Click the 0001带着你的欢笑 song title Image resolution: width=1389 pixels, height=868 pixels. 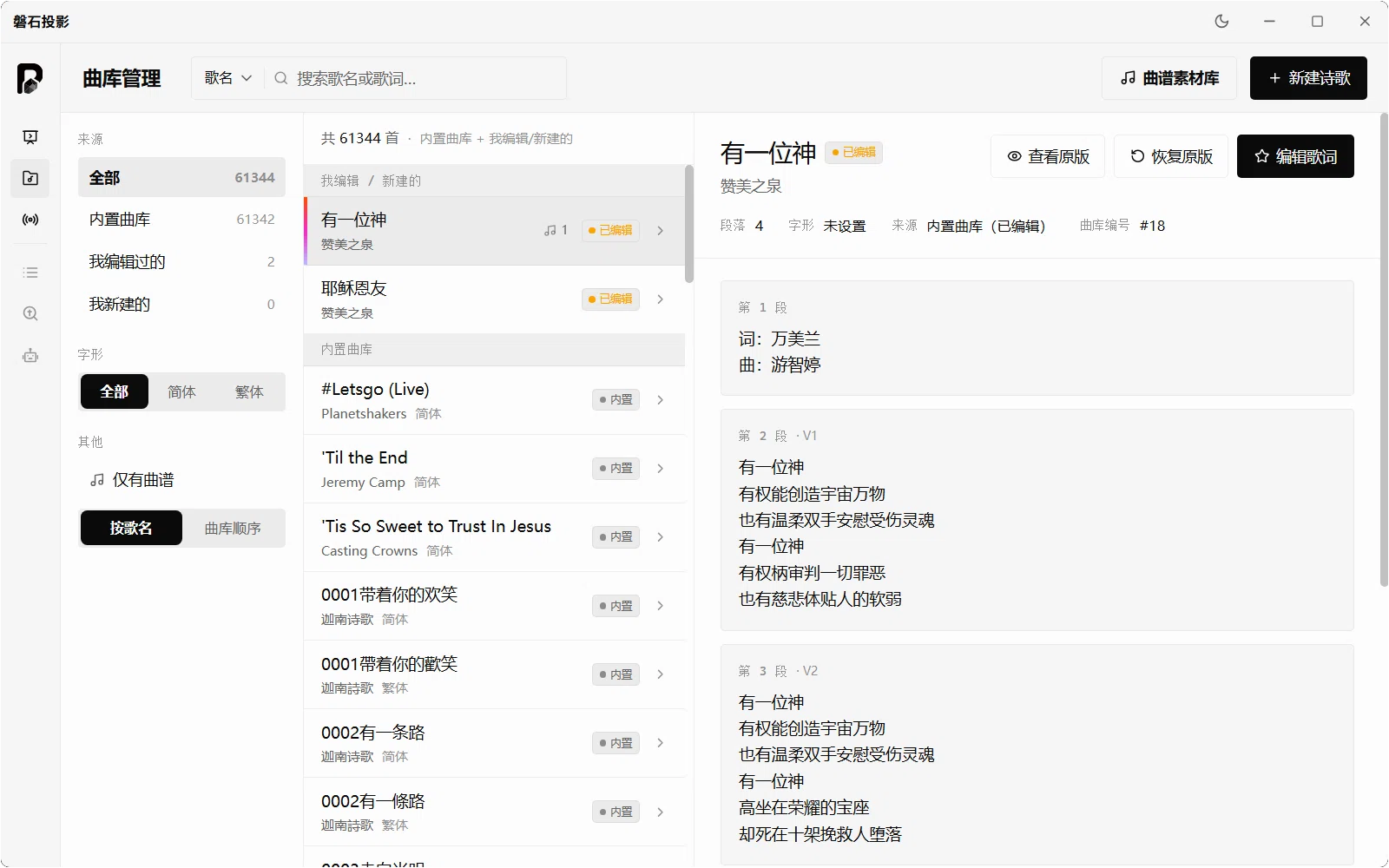(389, 595)
